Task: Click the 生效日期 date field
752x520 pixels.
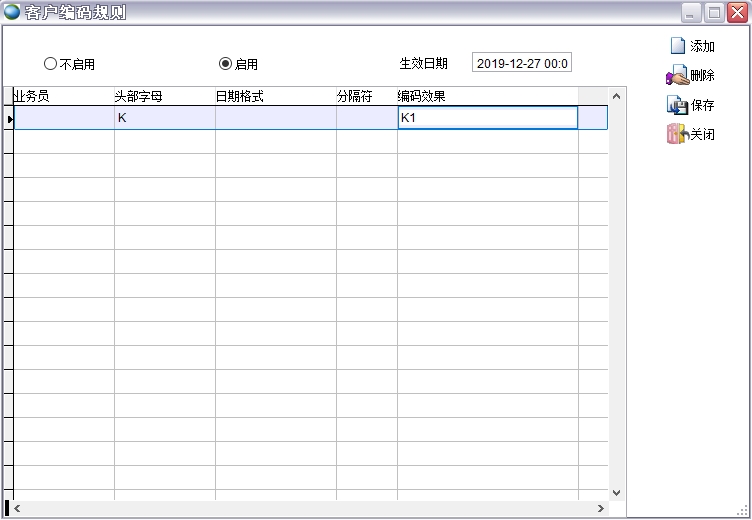Action: click(x=522, y=63)
